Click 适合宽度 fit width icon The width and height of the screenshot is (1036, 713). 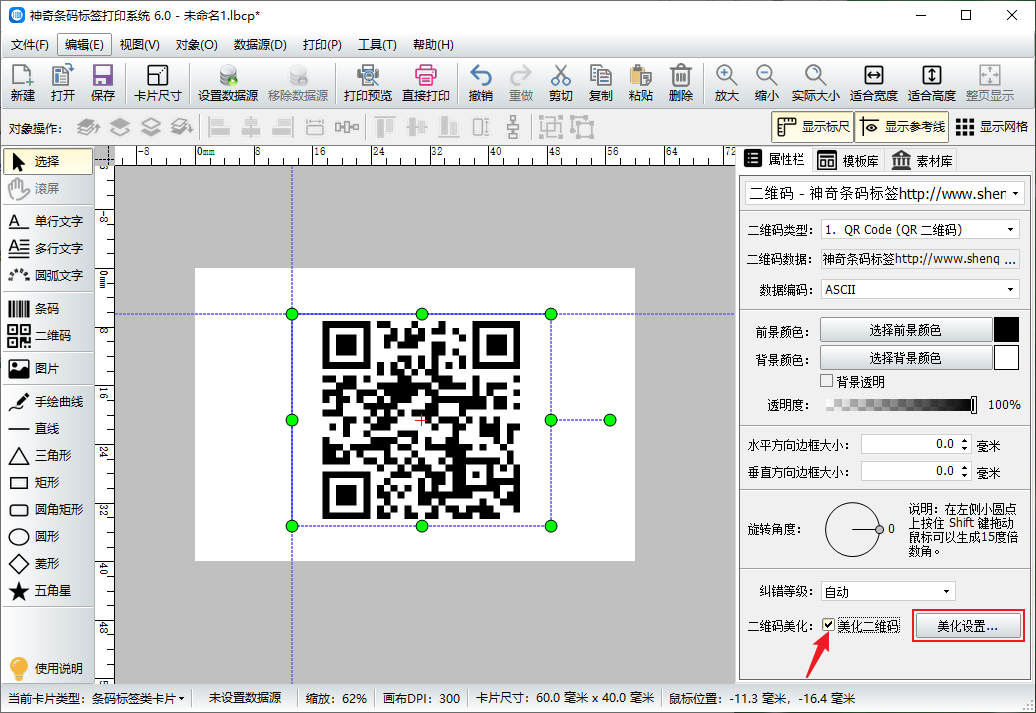873,83
